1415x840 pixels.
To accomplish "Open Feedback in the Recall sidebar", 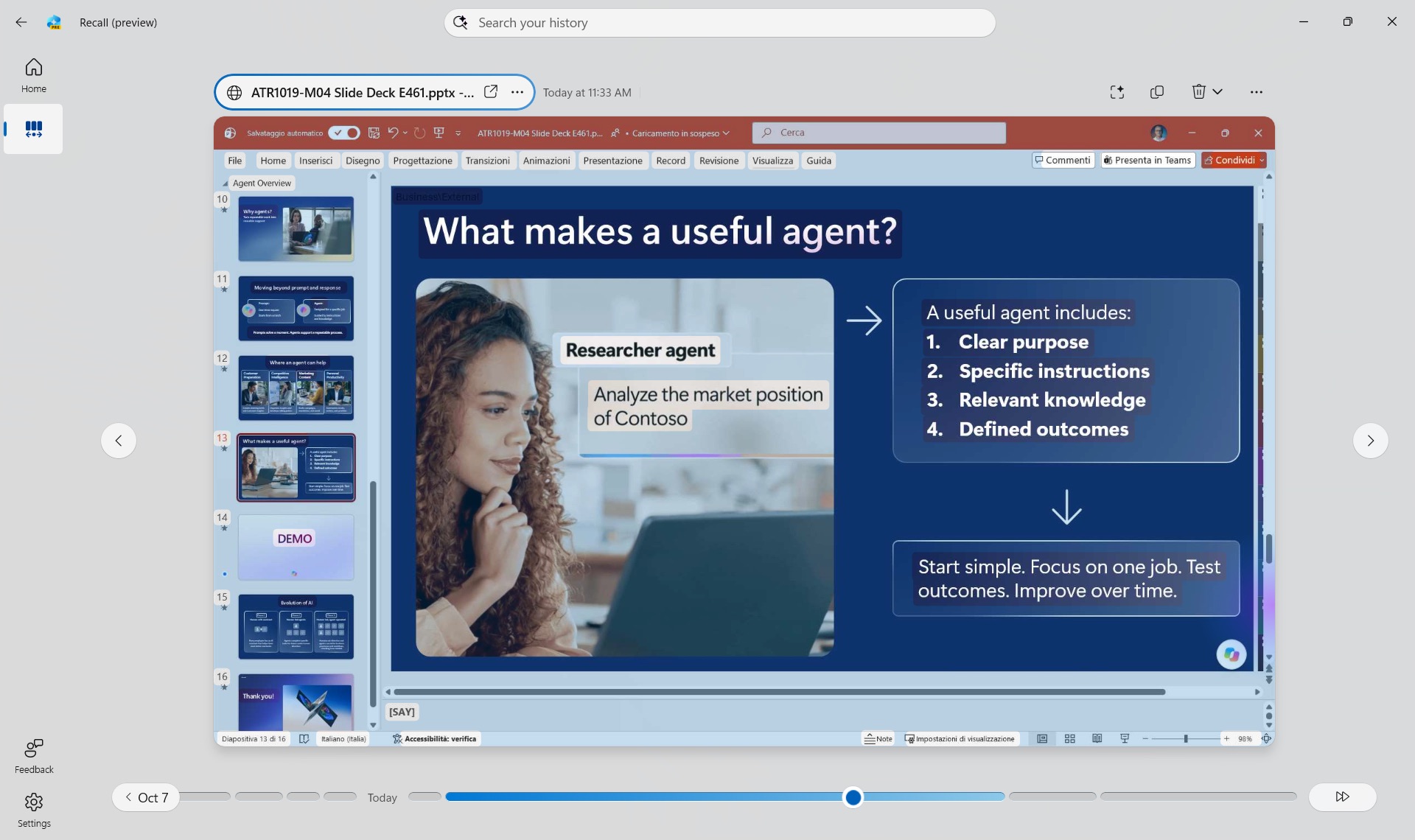I will tap(34, 757).
